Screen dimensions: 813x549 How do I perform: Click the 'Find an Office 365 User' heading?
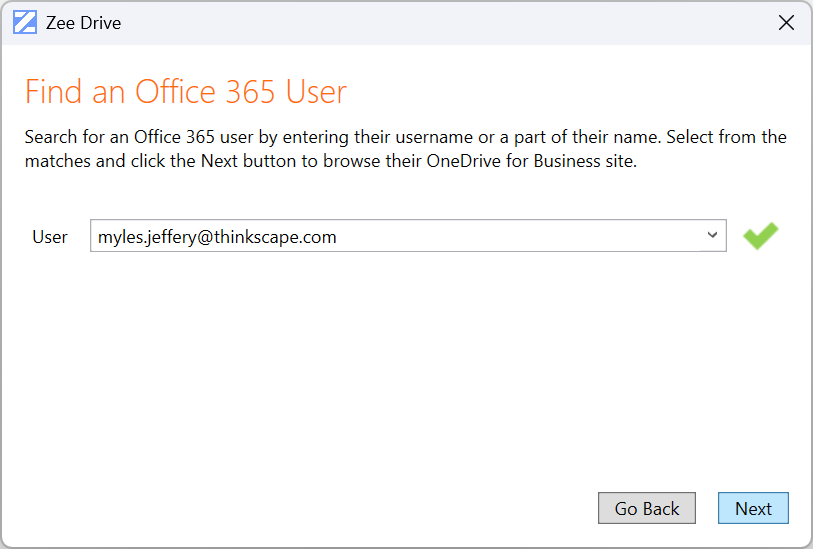point(186,92)
